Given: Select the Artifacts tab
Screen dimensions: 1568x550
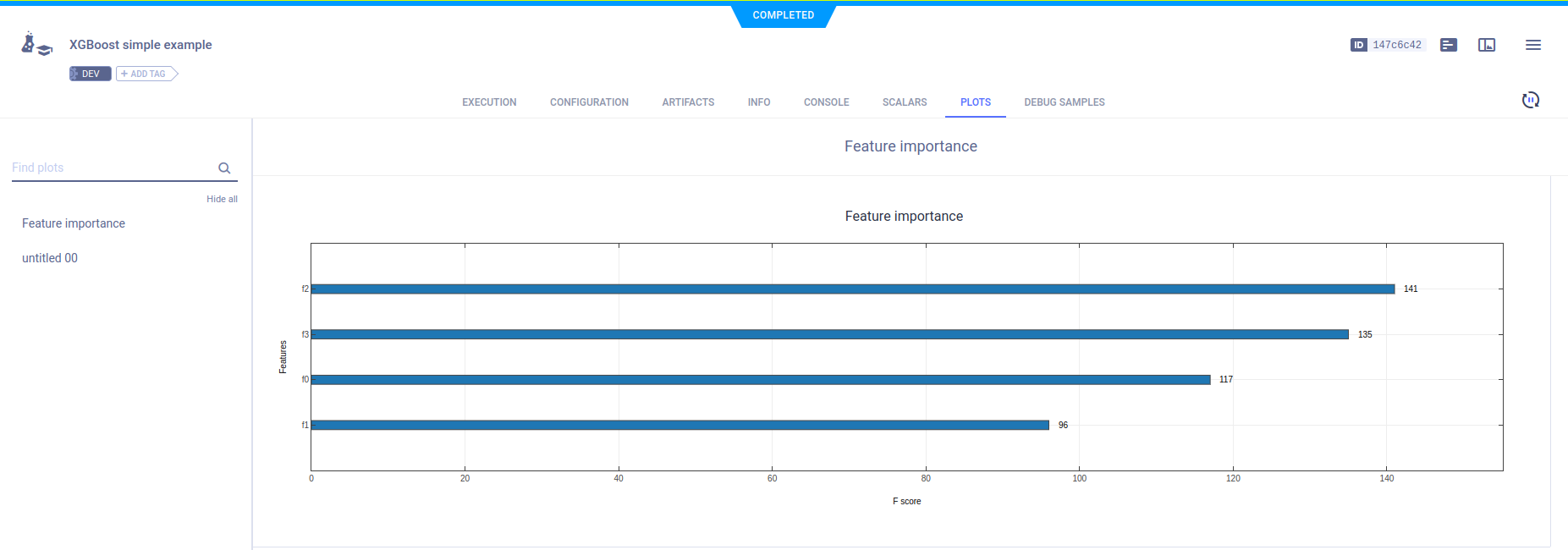Looking at the screenshot, I should pos(688,102).
